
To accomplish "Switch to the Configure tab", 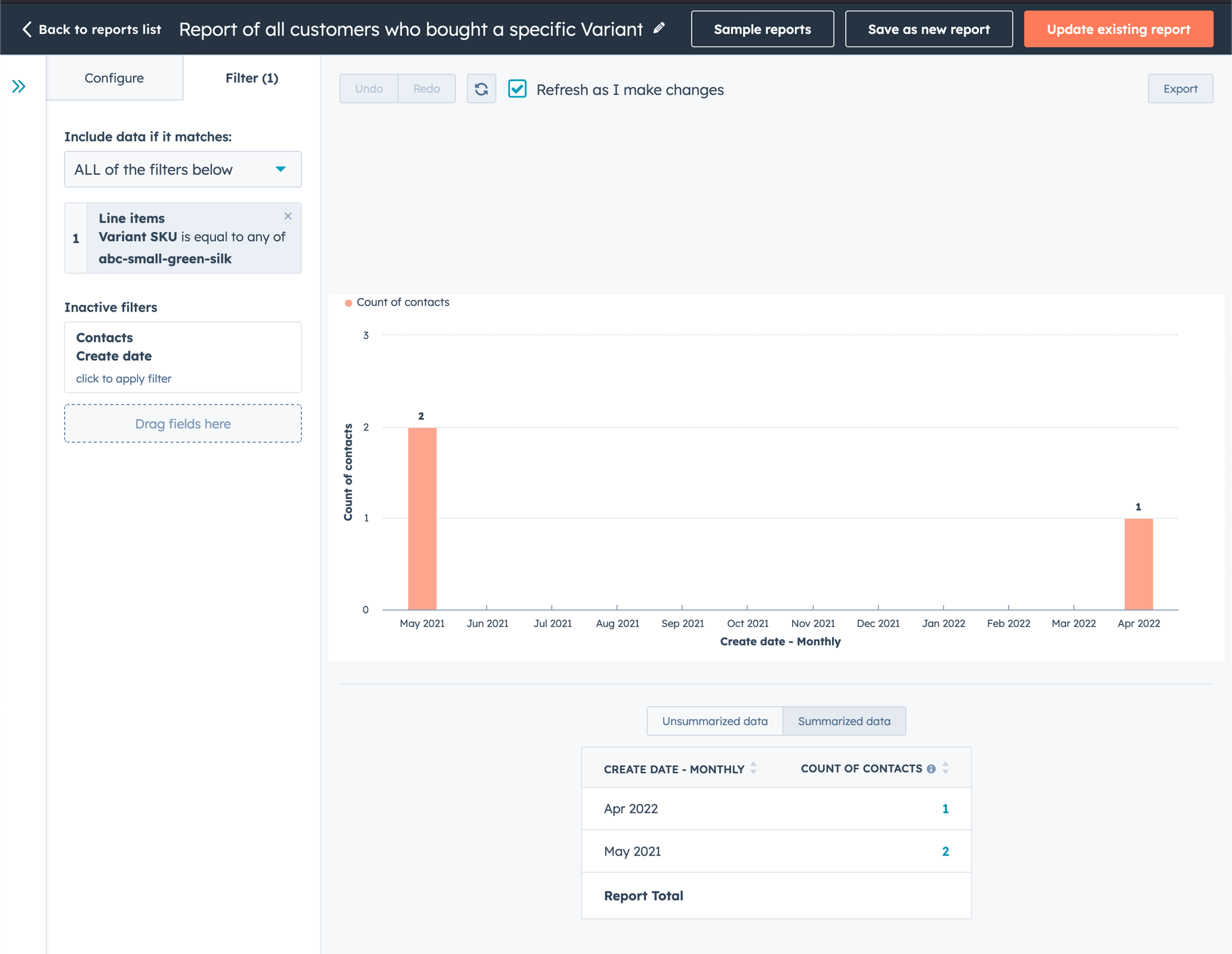I will click(x=114, y=78).
